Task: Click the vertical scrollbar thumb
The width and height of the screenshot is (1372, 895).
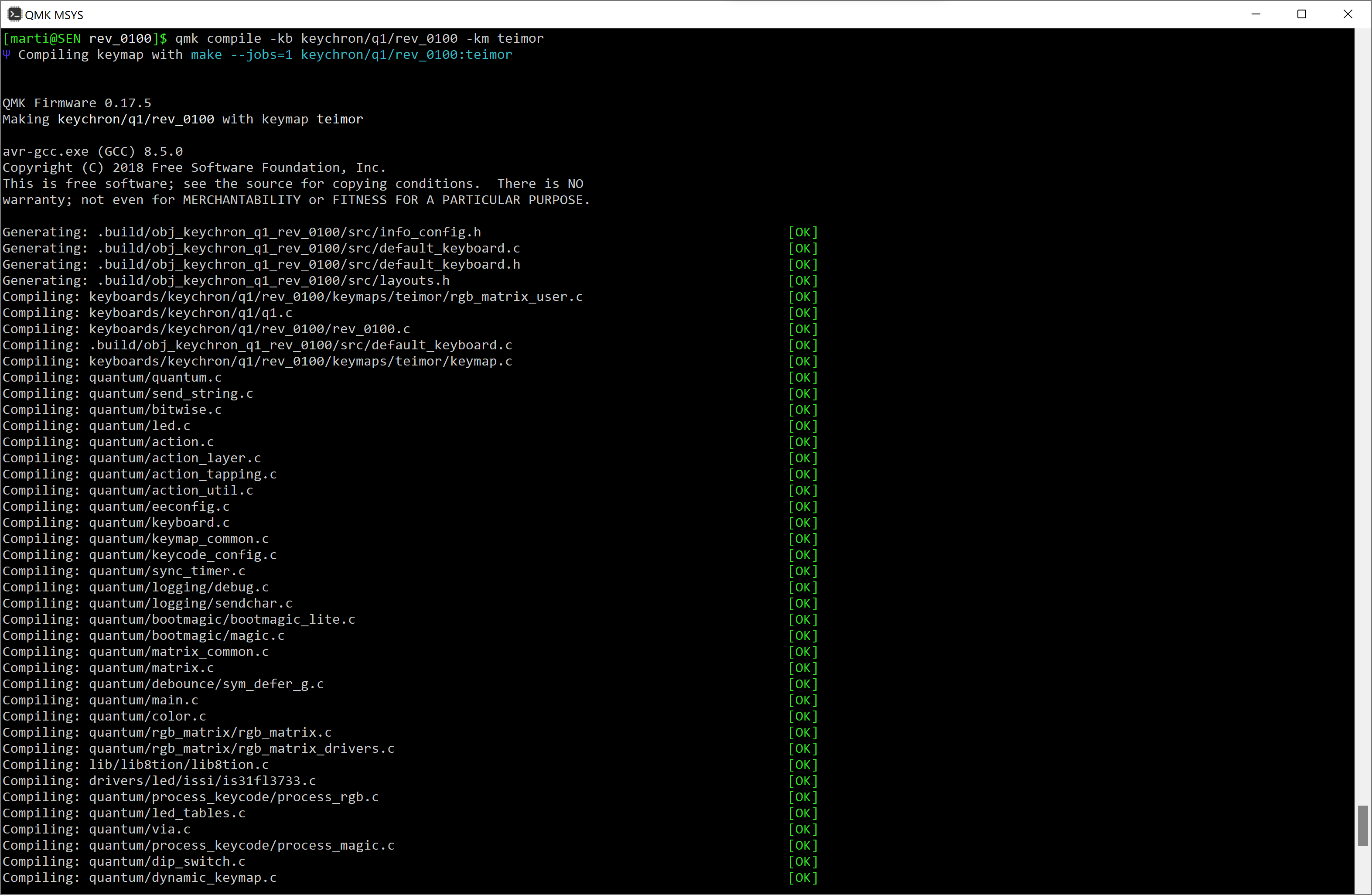Action: point(1363,826)
